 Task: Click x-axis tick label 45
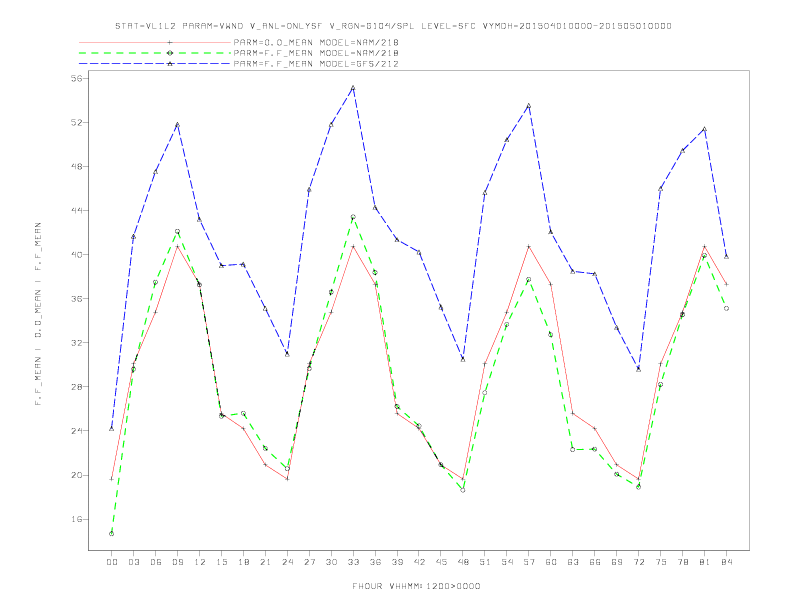(x=441, y=562)
